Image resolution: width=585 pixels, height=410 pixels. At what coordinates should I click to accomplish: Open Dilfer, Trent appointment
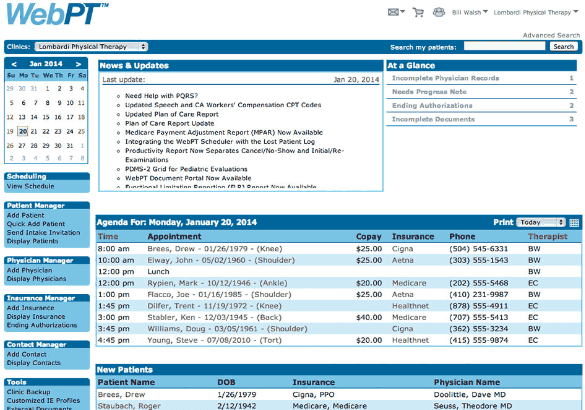tap(215, 306)
